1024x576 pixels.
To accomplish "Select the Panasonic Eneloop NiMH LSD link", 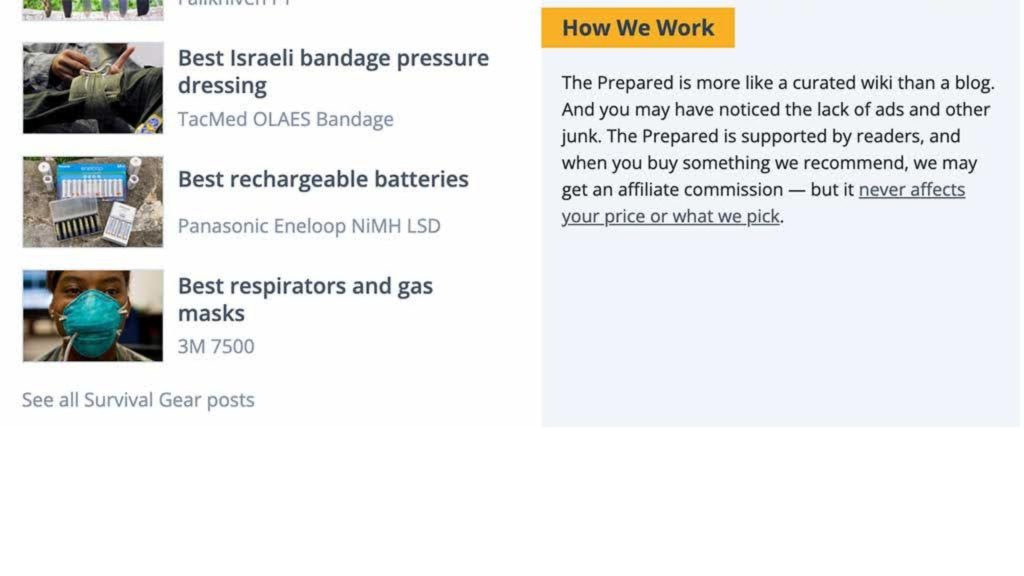I will pyautogui.click(x=308, y=225).
